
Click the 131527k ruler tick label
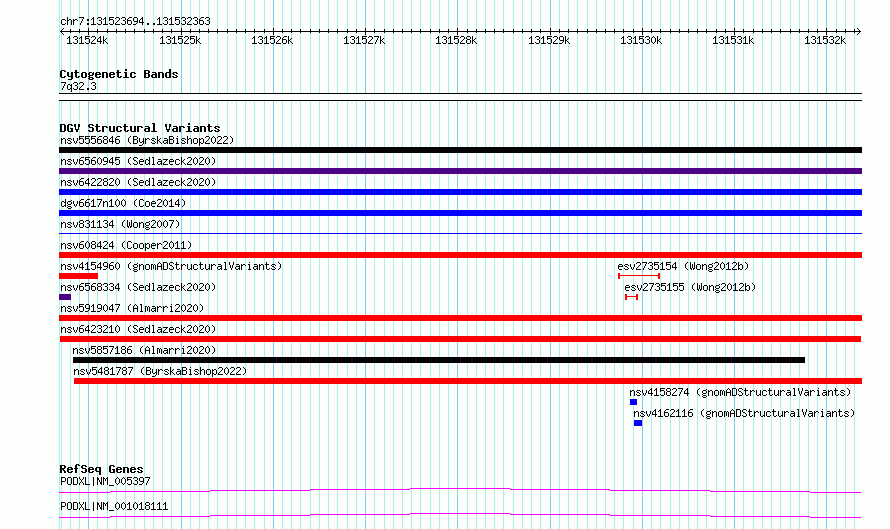(364, 40)
